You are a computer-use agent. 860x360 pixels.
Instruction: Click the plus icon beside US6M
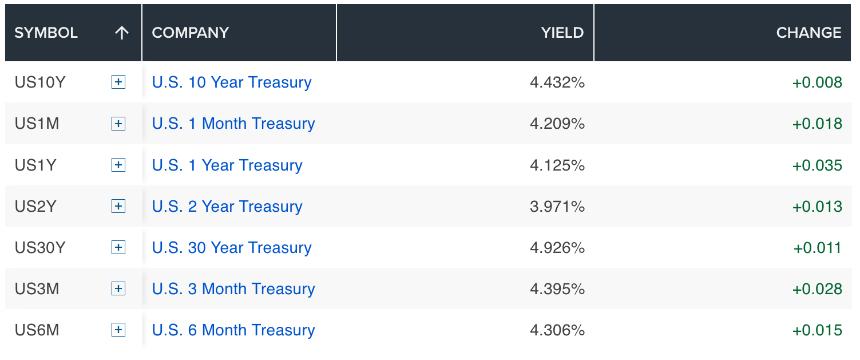coord(118,330)
